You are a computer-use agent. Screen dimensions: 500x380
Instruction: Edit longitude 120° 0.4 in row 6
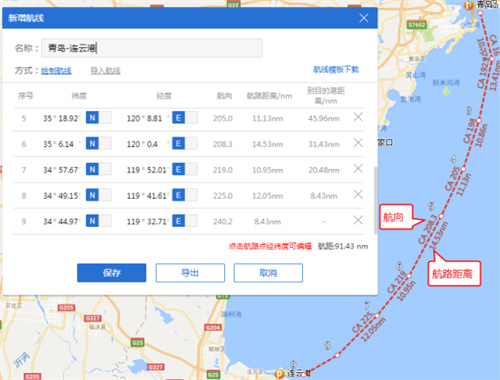pyautogui.click(x=147, y=144)
